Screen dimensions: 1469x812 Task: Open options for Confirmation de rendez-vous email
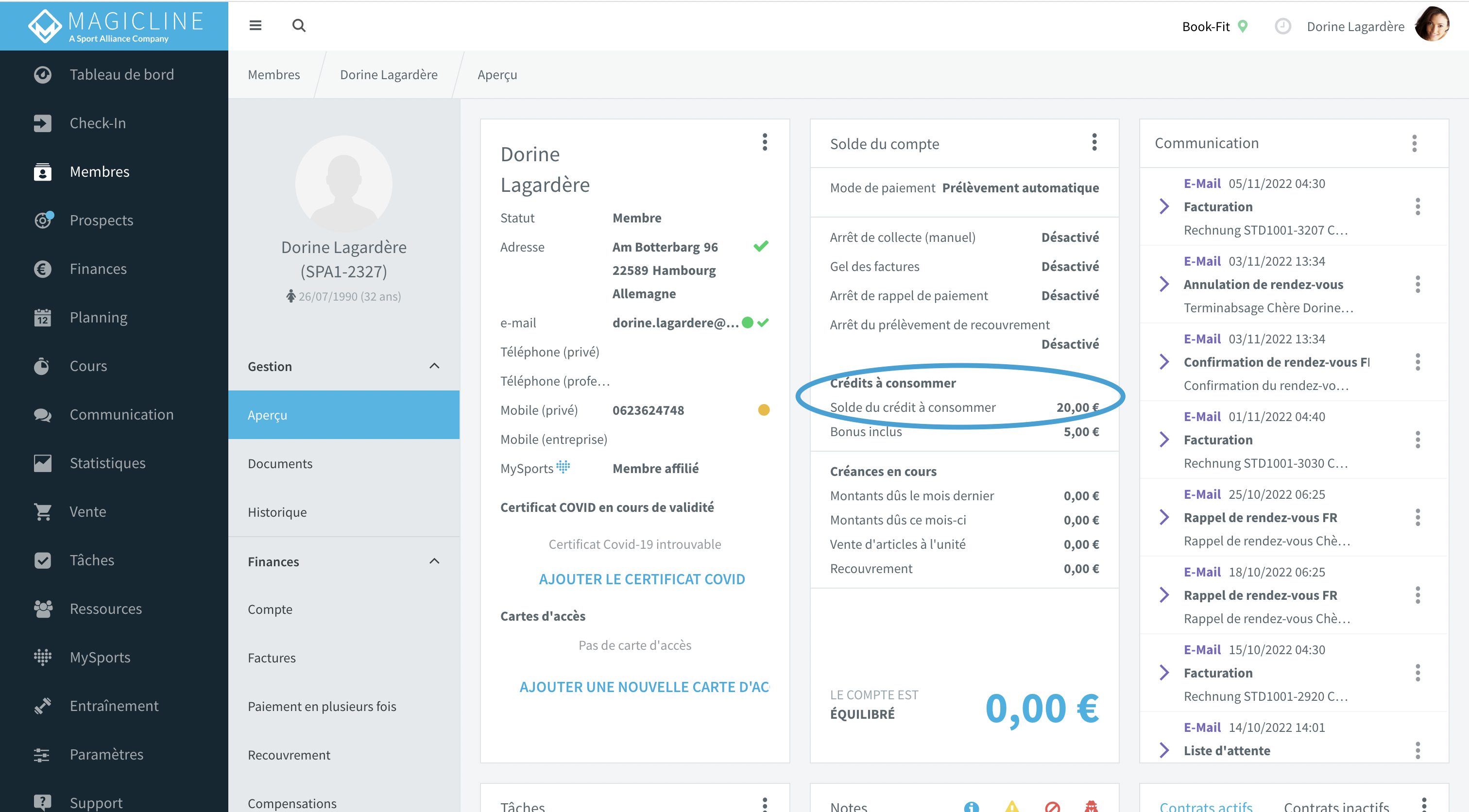click(x=1417, y=361)
